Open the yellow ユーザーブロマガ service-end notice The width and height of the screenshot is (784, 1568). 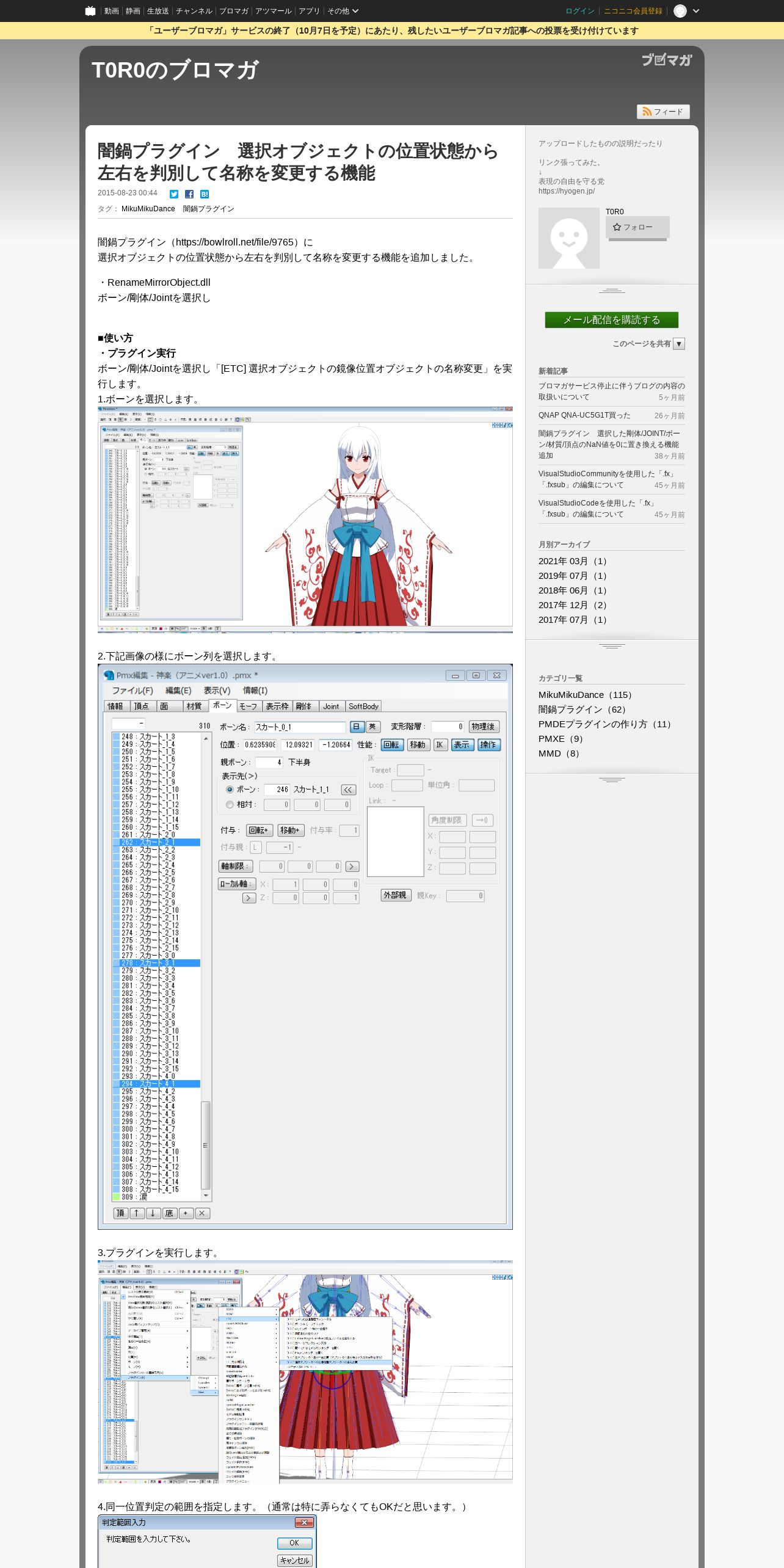point(392,31)
